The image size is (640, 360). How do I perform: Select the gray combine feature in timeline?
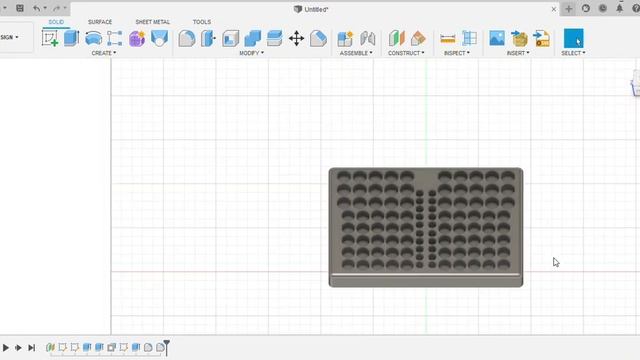(x=111, y=347)
